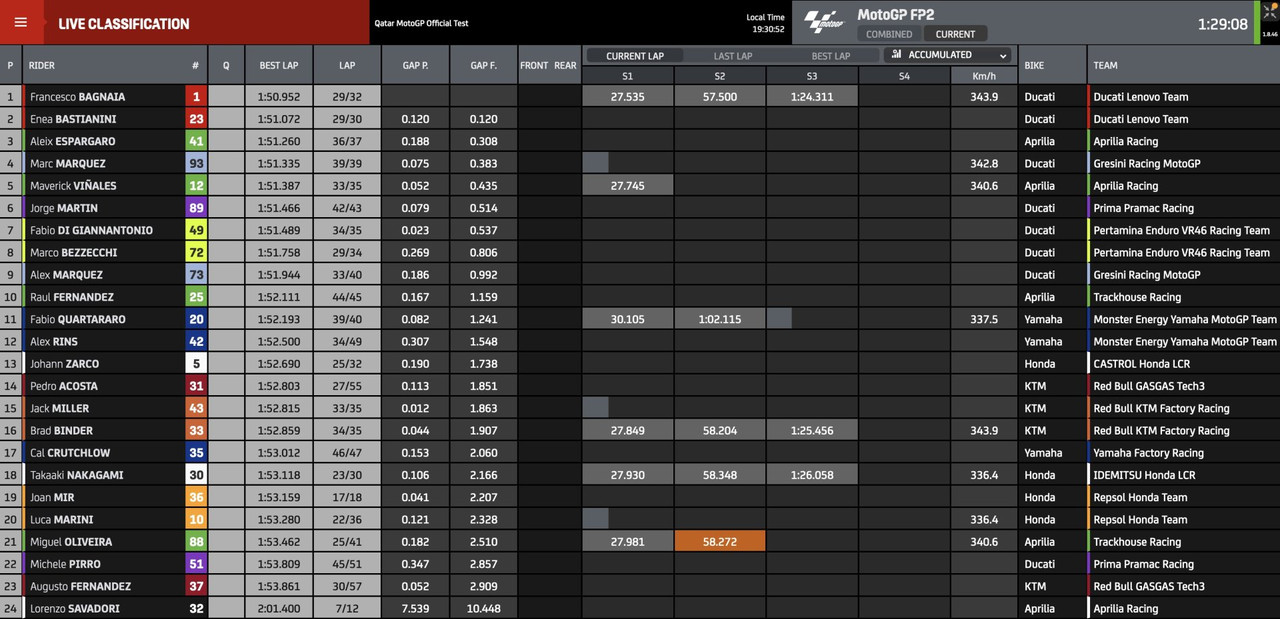
Task: Click Oliveira's green number 88 badge
Action: [196, 541]
